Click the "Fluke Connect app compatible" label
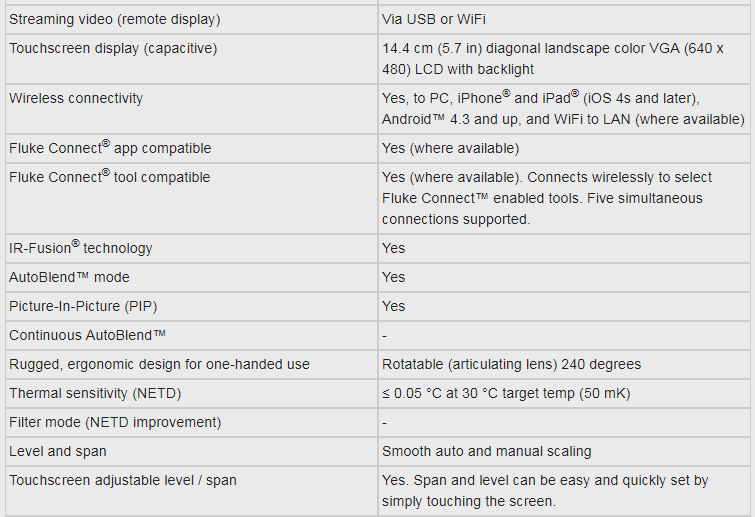Viewport: 755px width, 517px height. click(110, 148)
